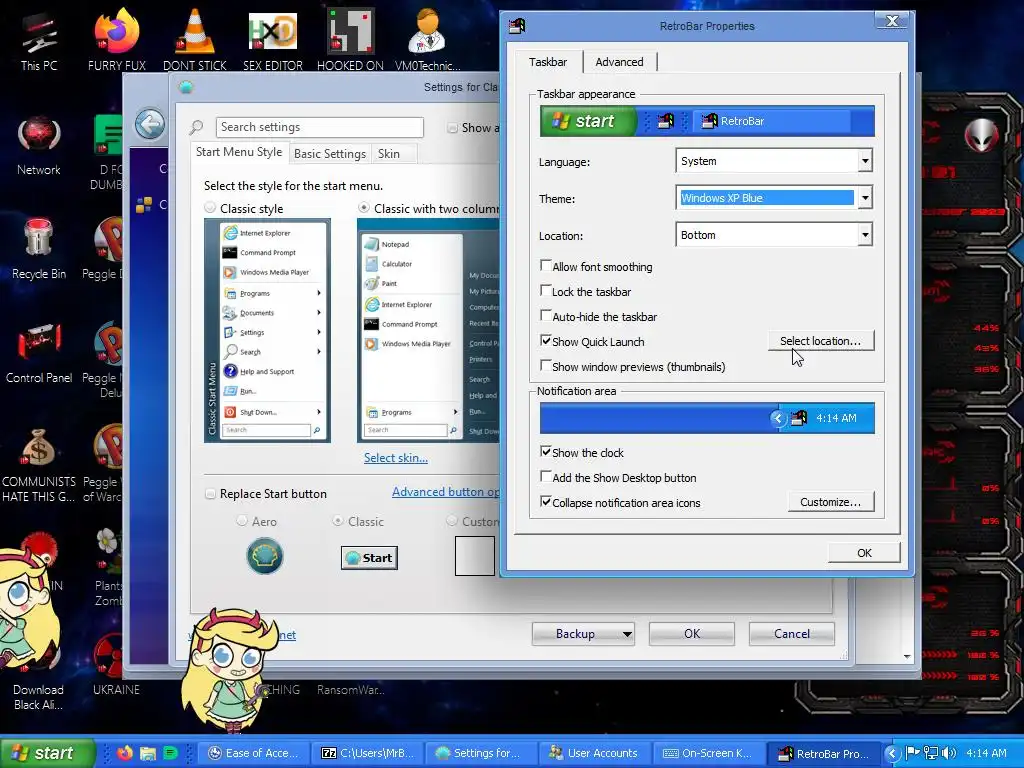Select the Classic style radio button

(x=210, y=208)
